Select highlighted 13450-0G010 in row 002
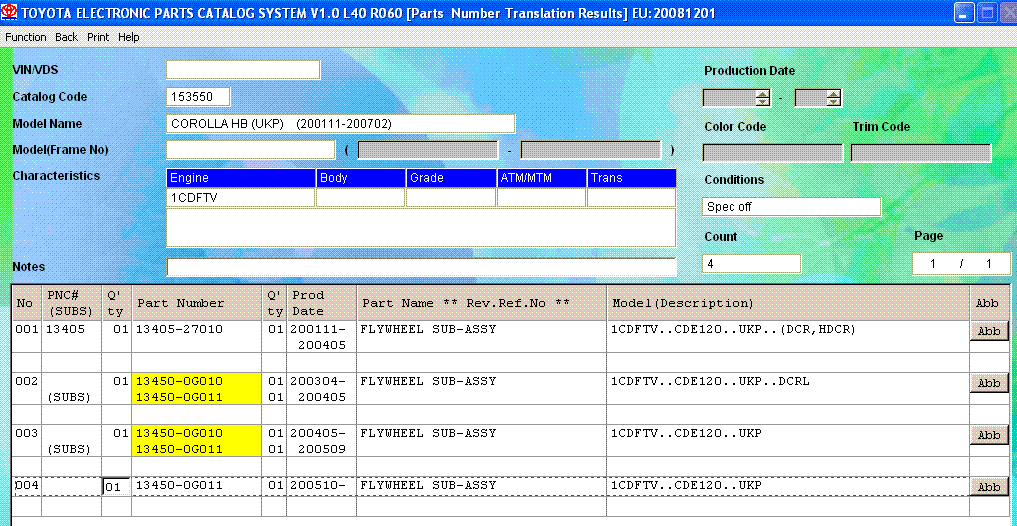This screenshot has width=1017, height=526. (x=179, y=381)
